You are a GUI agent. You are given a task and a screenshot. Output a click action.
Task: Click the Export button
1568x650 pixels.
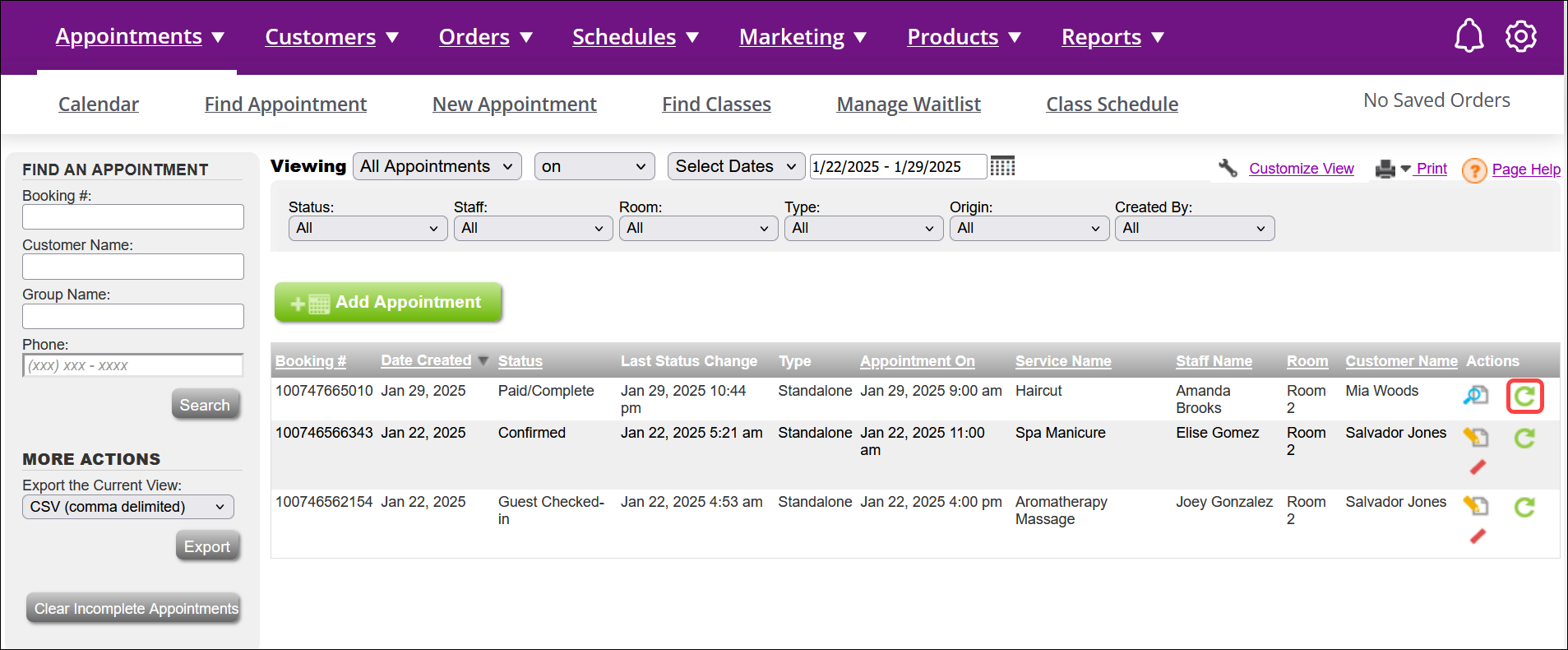[x=207, y=546]
